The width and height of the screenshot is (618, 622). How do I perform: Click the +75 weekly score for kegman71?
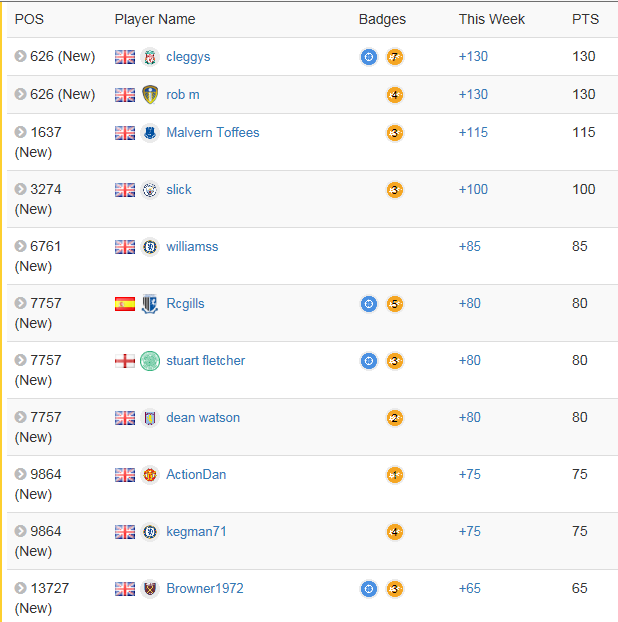click(x=469, y=532)
